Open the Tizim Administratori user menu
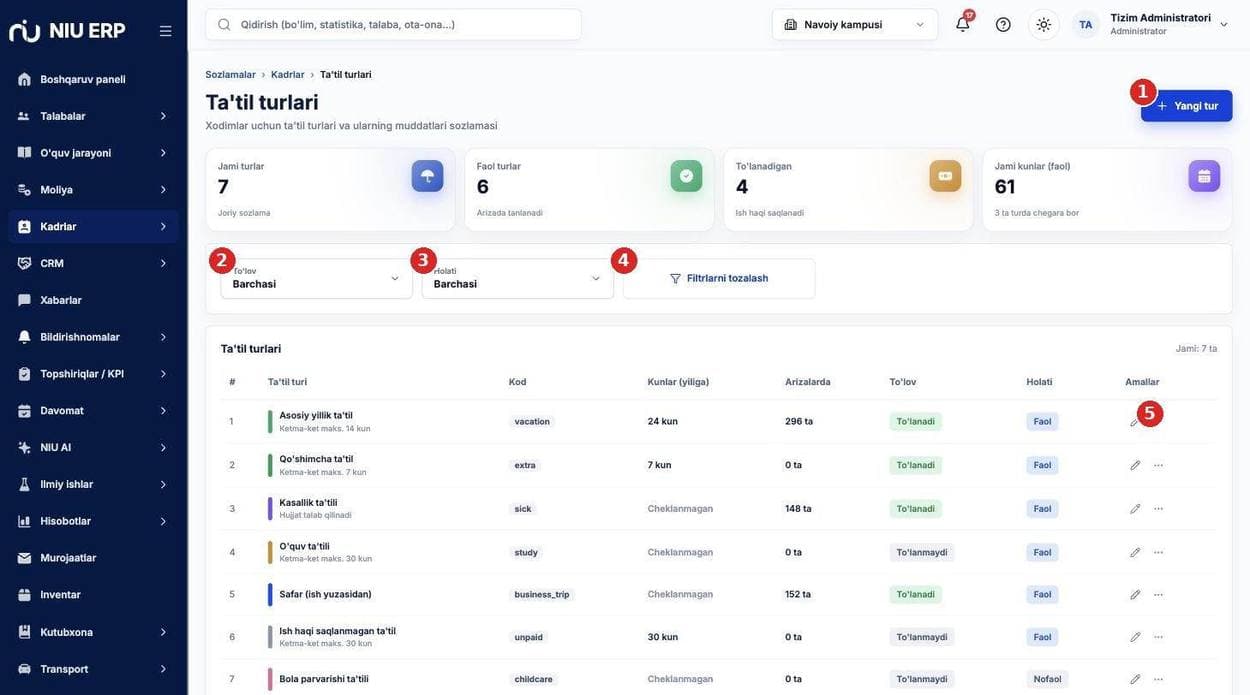Image resolution: width=1250 pixels, height=695 pixels. pyautogui.click(x=1152, y=24)
